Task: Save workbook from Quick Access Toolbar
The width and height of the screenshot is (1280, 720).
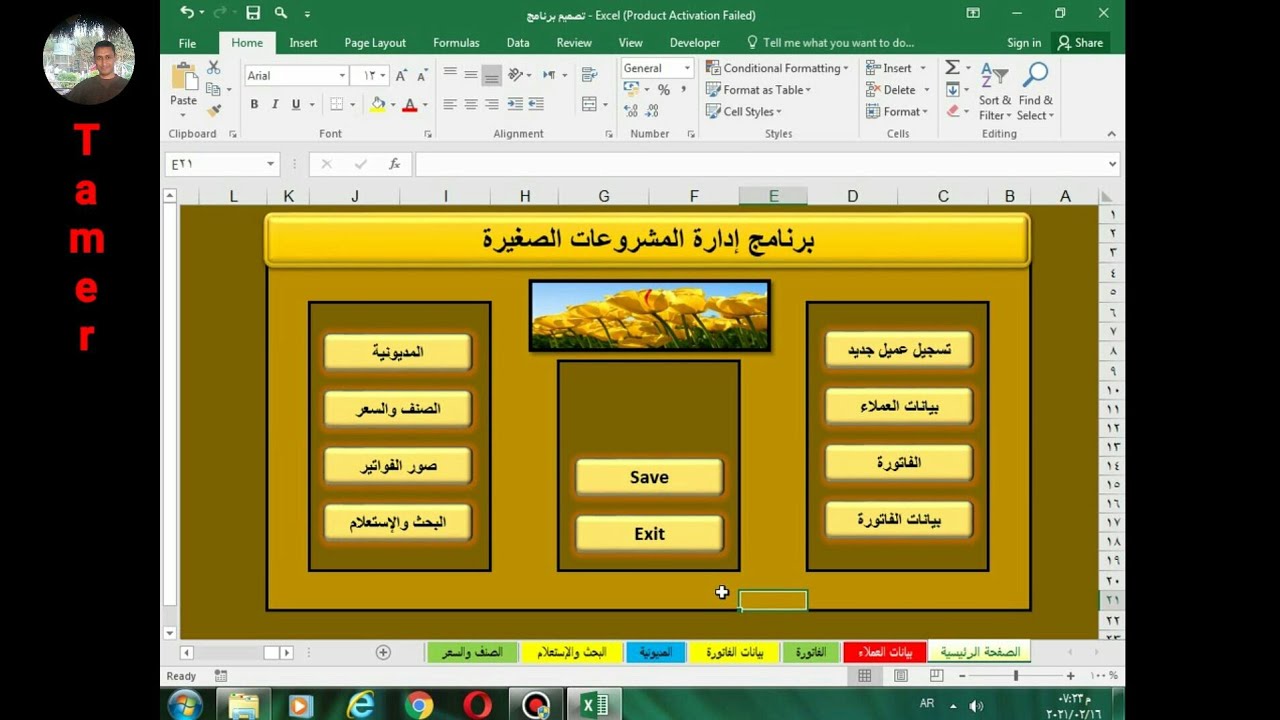Action: (253, 13)
